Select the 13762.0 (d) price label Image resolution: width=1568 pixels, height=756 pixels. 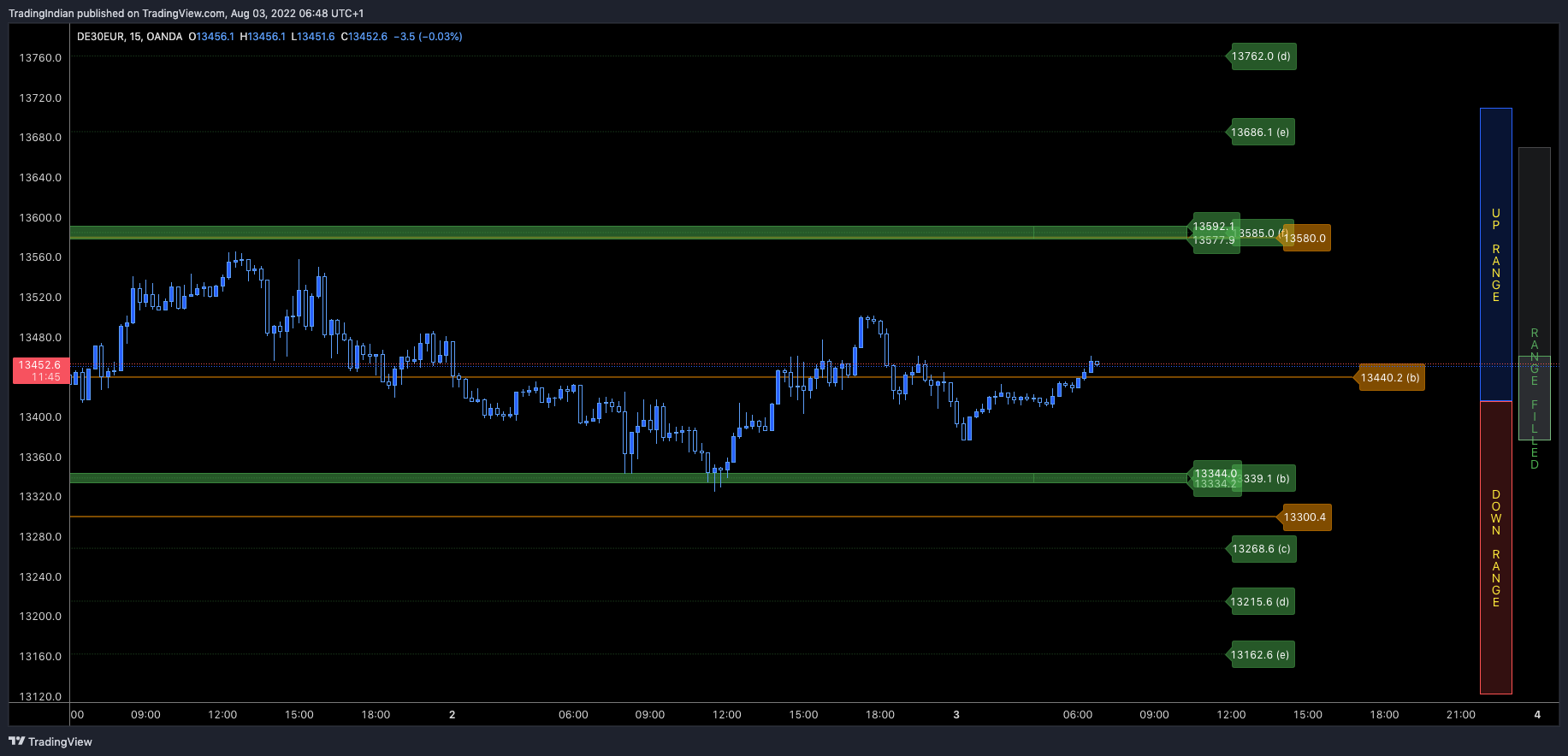click(1261, 56)
